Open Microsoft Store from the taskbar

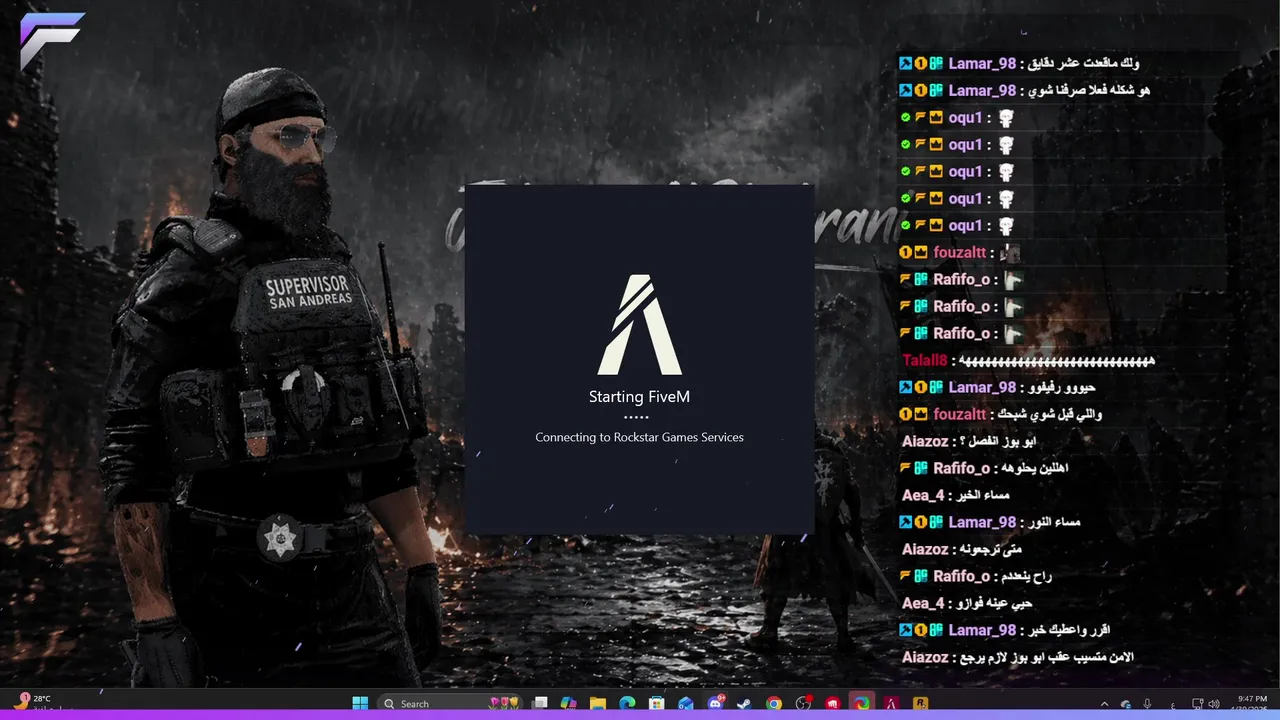click(x=657, y=703)
